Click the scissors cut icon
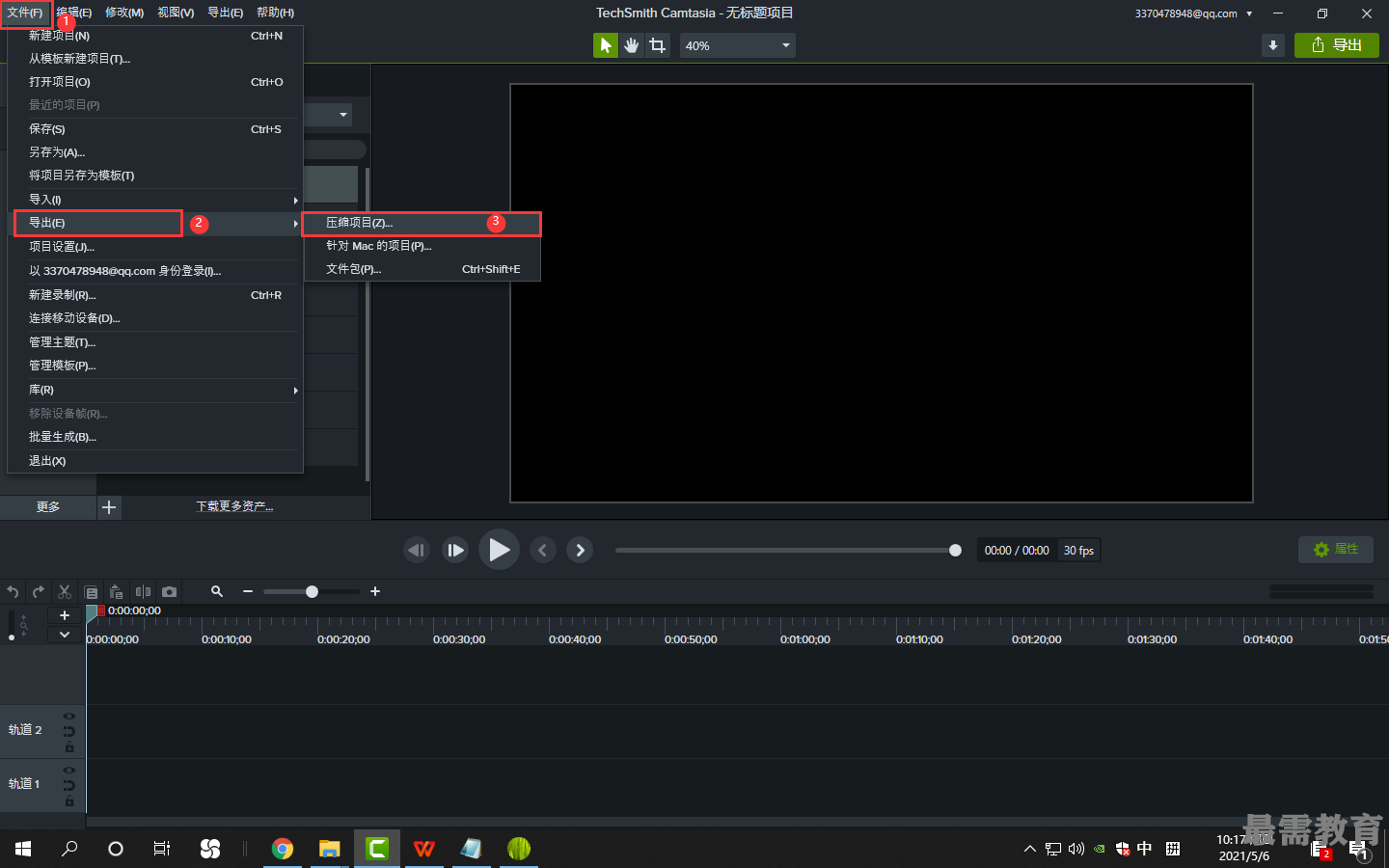Viewport: 1389px width, 868px height. click(65, 591)
